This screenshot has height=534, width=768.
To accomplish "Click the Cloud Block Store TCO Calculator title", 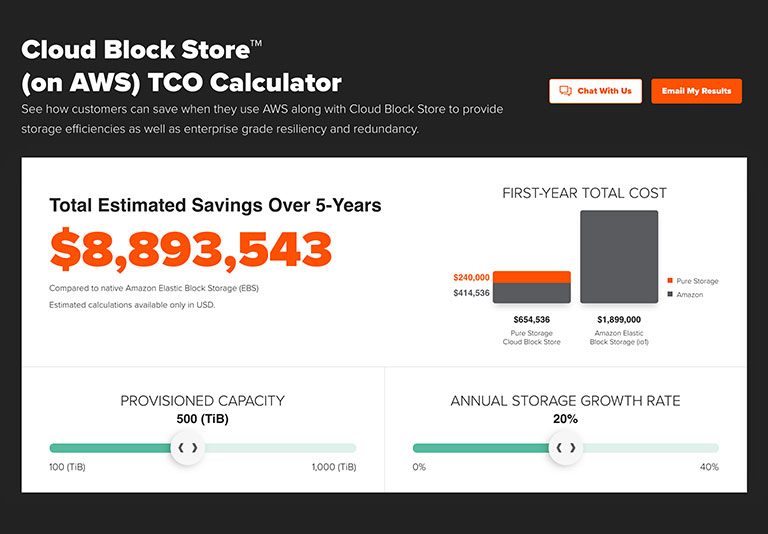I will point(181,66).
